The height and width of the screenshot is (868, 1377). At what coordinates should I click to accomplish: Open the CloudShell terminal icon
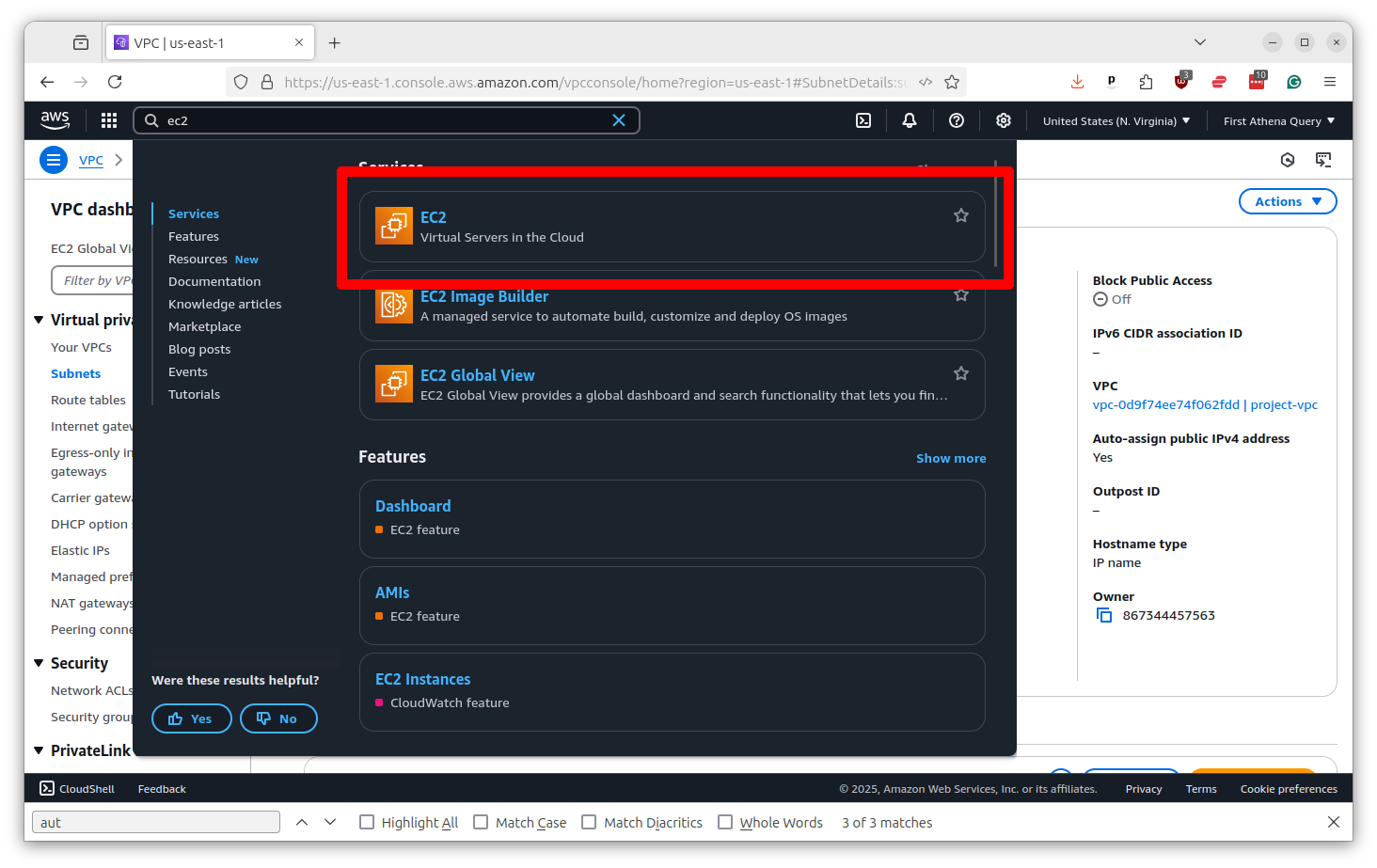[x=42, y=788]
